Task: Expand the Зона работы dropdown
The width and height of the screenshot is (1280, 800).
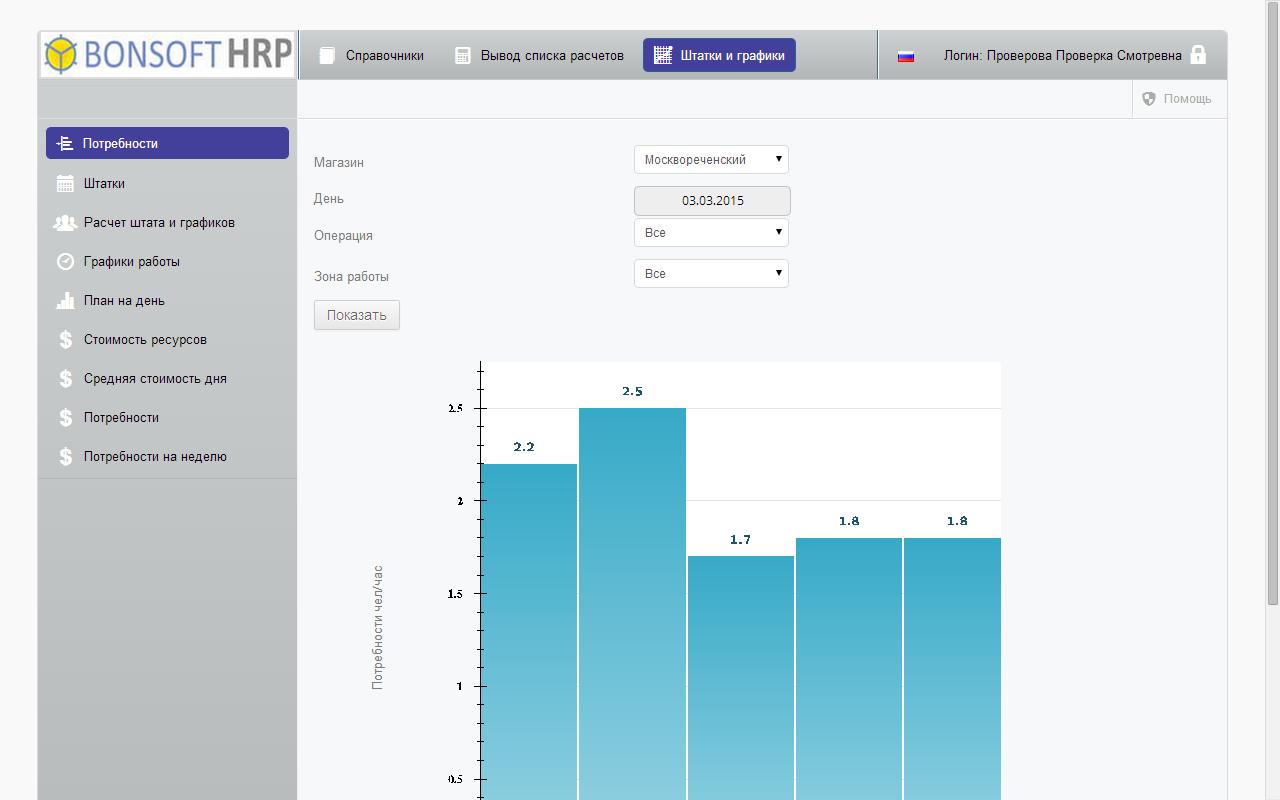Action: [711, 274]
